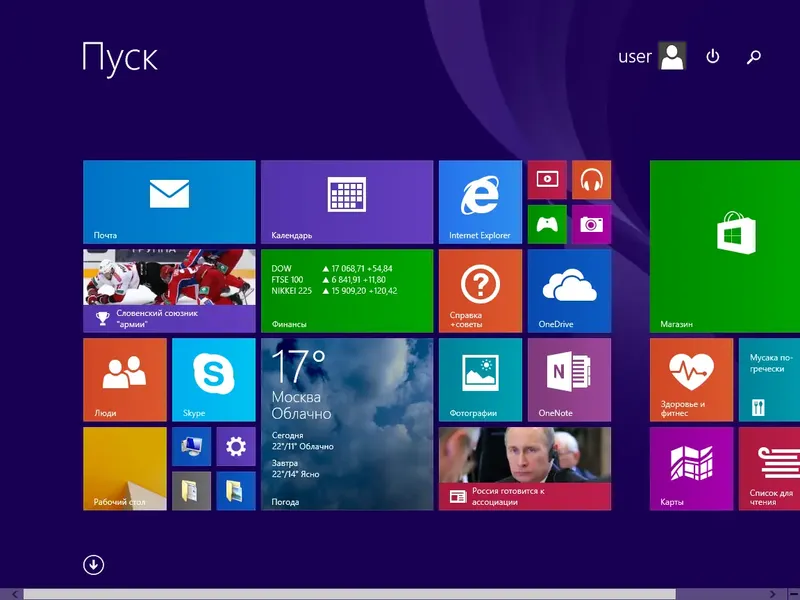The image size is (800, 600).
Task: Open the Календарь calendar tile
Action: 347,202
